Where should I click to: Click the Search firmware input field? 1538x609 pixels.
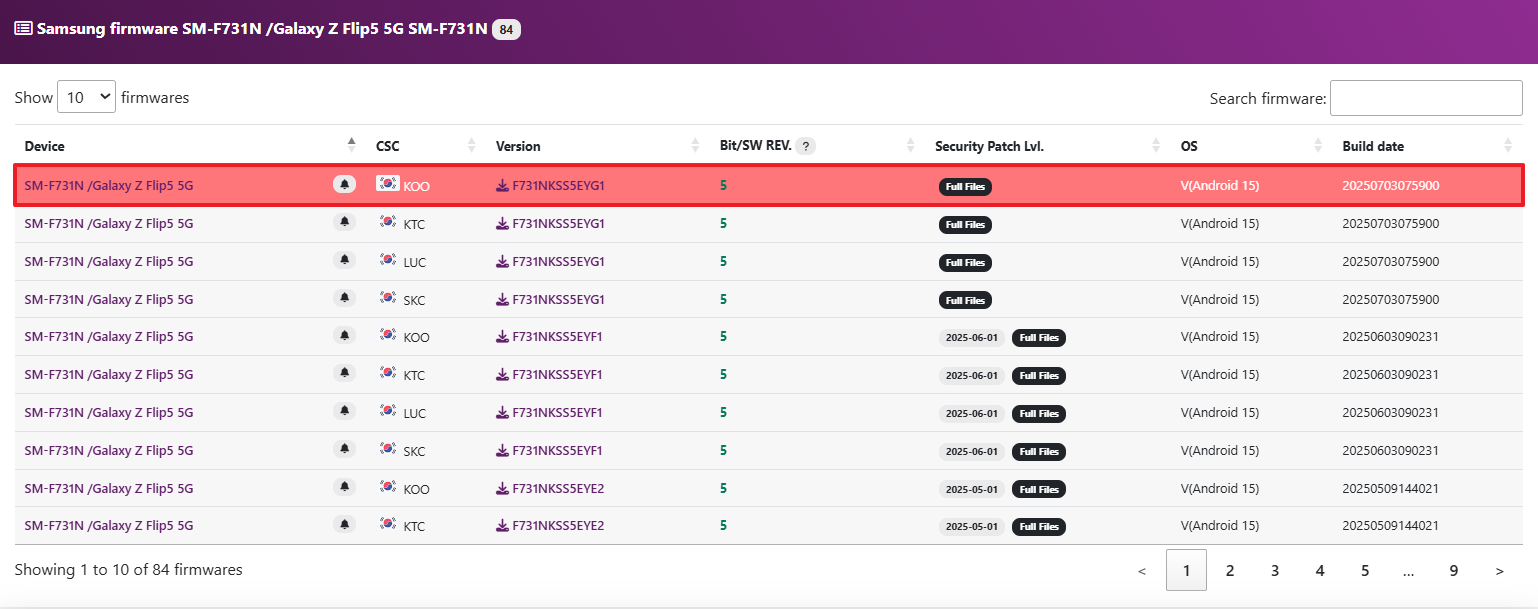pyautogui.click(x=1426, y=98)
